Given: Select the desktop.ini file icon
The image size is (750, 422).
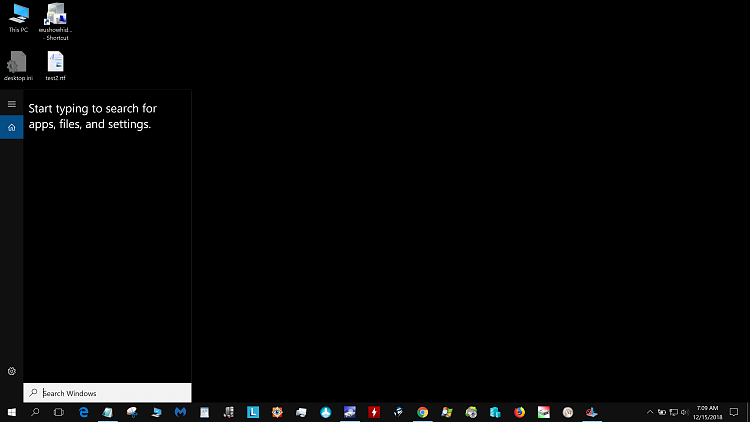Looking at the screenshot, I should tap(18, 66).
